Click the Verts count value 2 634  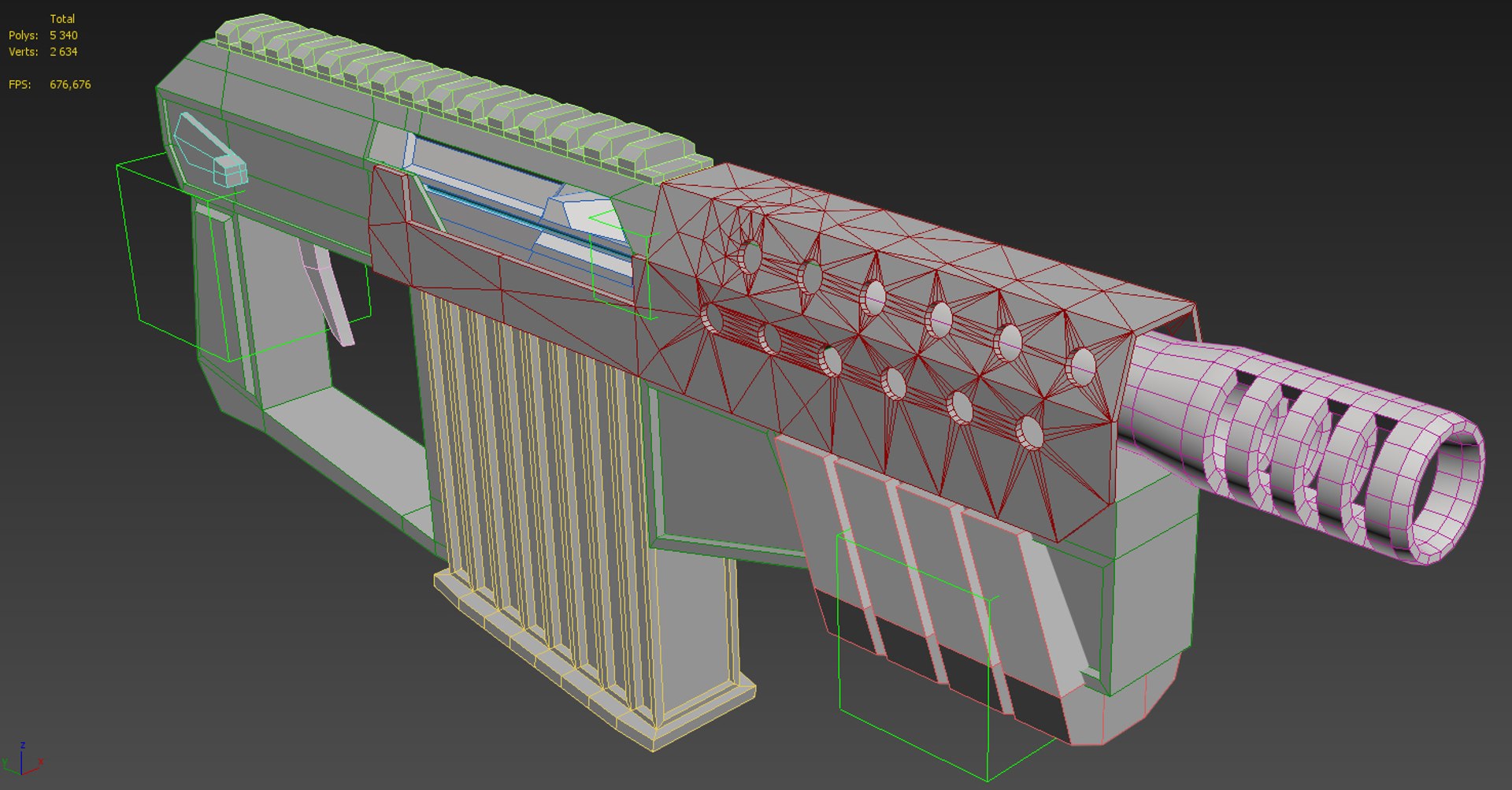(x=64, y=52)
